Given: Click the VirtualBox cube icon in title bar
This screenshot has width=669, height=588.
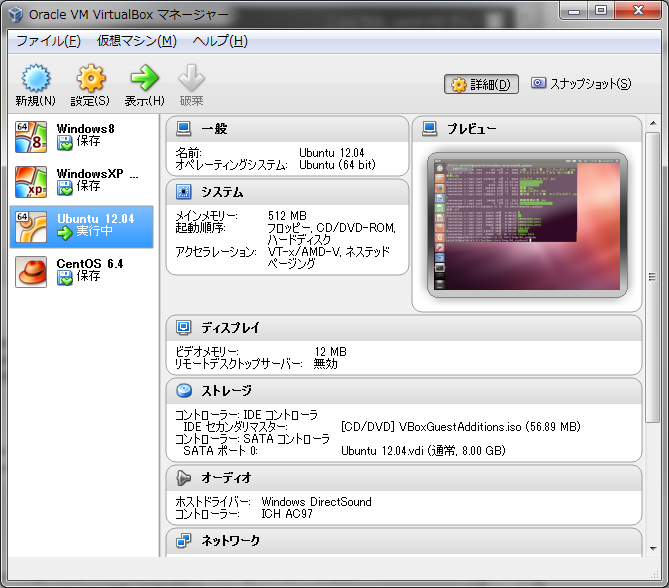Looking at the screenshot, I should [x=16, y=15].
